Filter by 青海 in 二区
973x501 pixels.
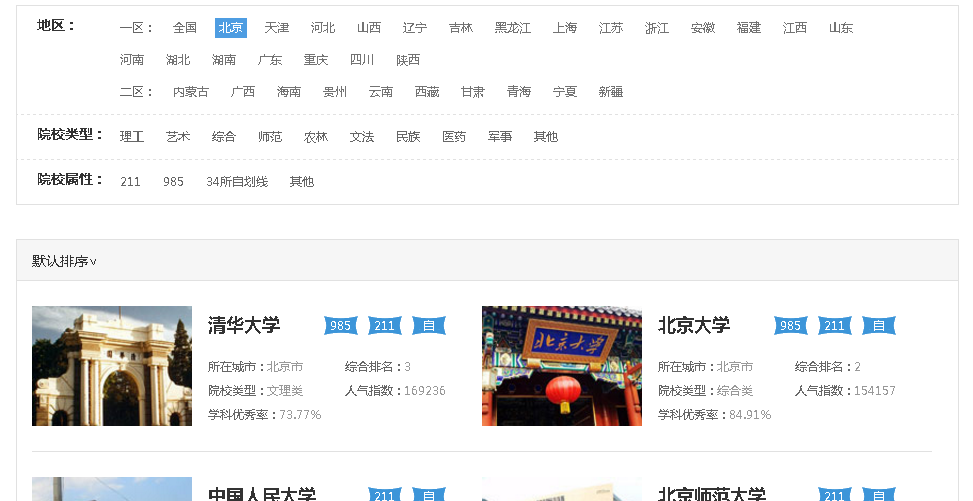pyautogui.click(x=519, y=92)
